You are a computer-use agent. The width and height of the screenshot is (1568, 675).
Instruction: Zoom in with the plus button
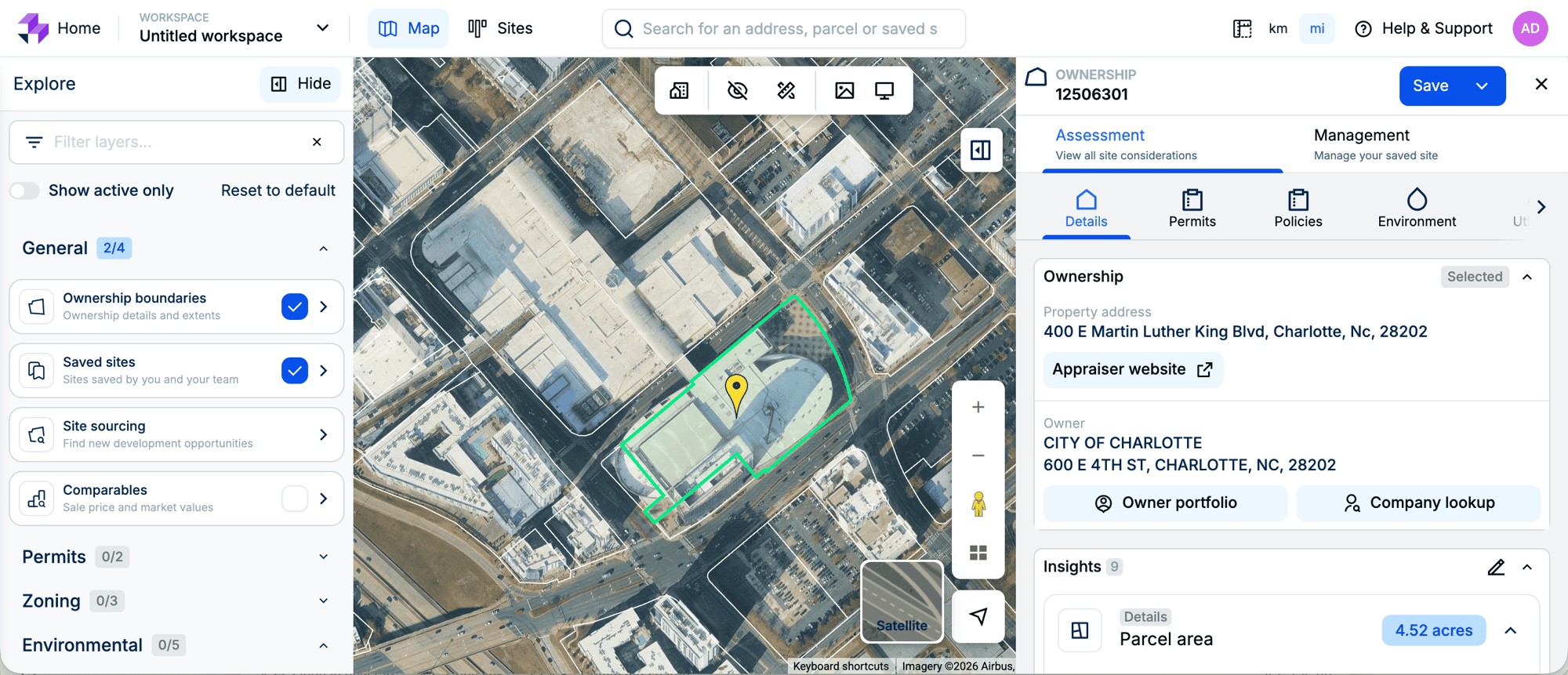pos(978,407)
